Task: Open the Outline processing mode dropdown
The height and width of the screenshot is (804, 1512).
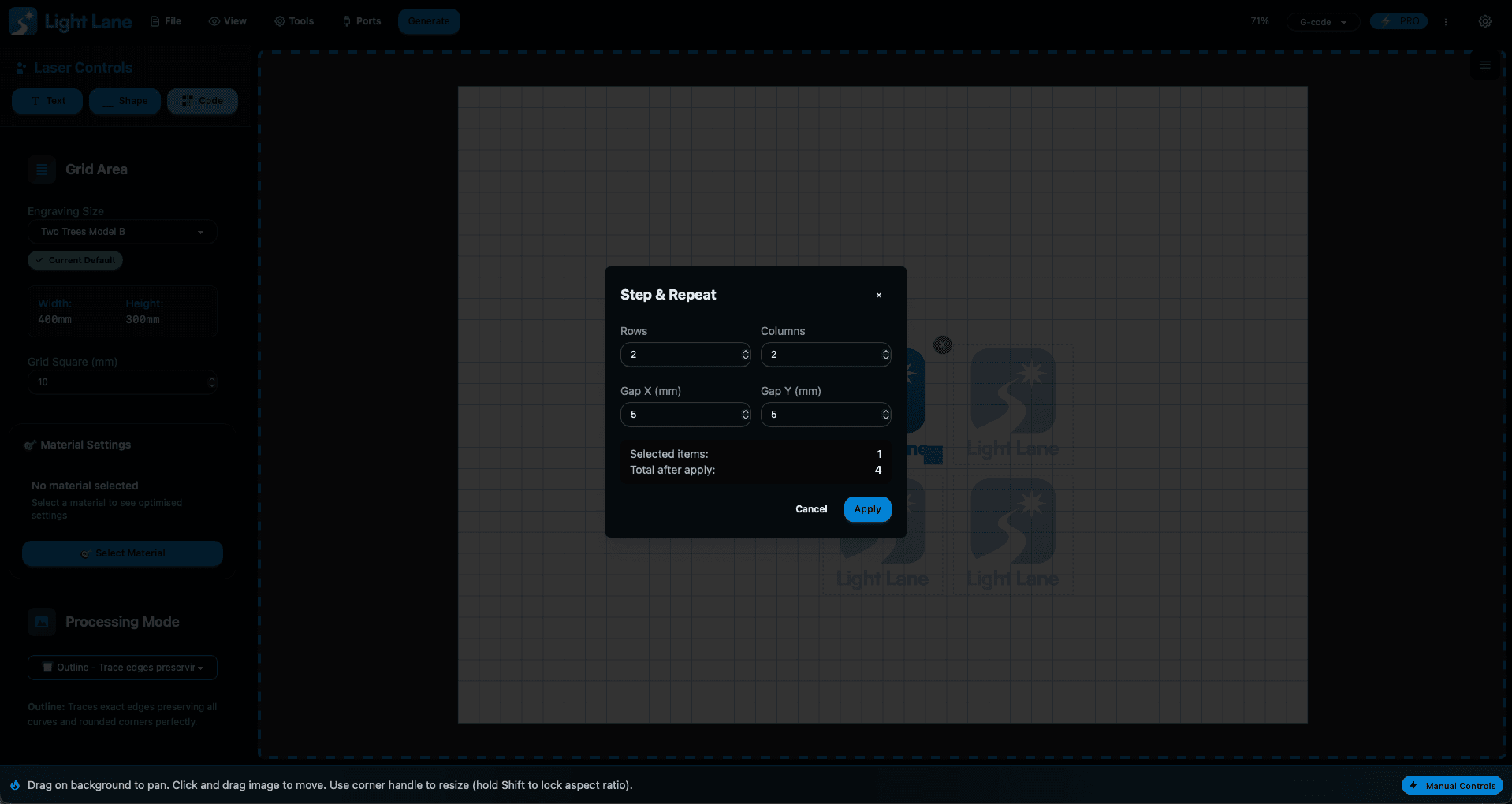Action: coord(122,668)
